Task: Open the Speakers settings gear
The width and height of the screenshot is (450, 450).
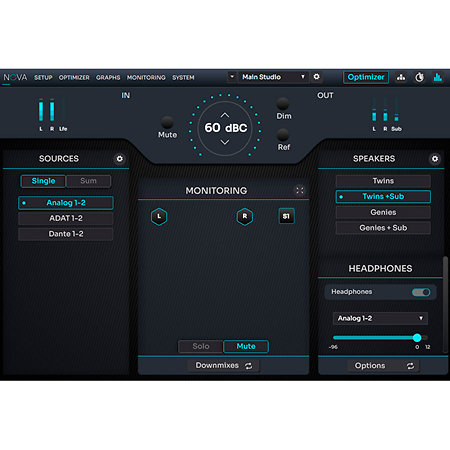Action: pos(435,159)
